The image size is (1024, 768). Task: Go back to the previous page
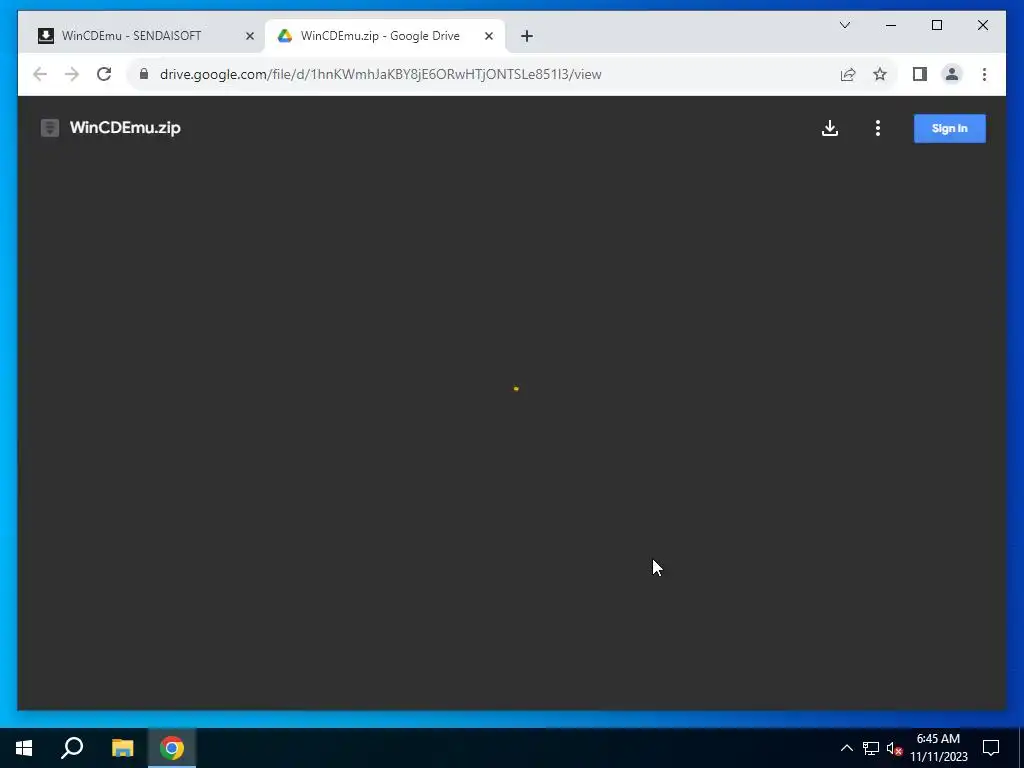(40, 74)
